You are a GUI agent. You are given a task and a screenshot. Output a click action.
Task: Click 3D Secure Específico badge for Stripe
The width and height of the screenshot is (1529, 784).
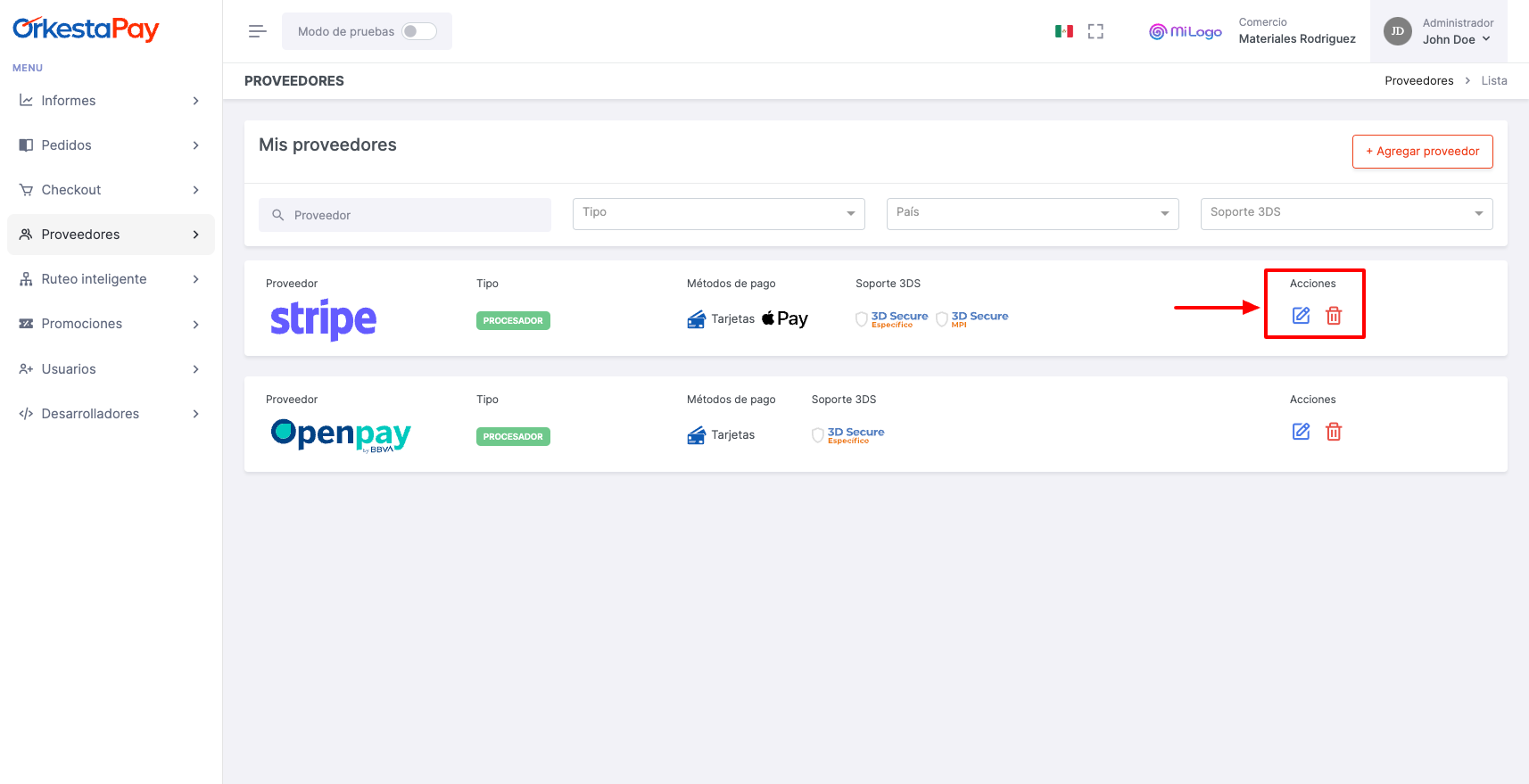(x=892, y=319)
